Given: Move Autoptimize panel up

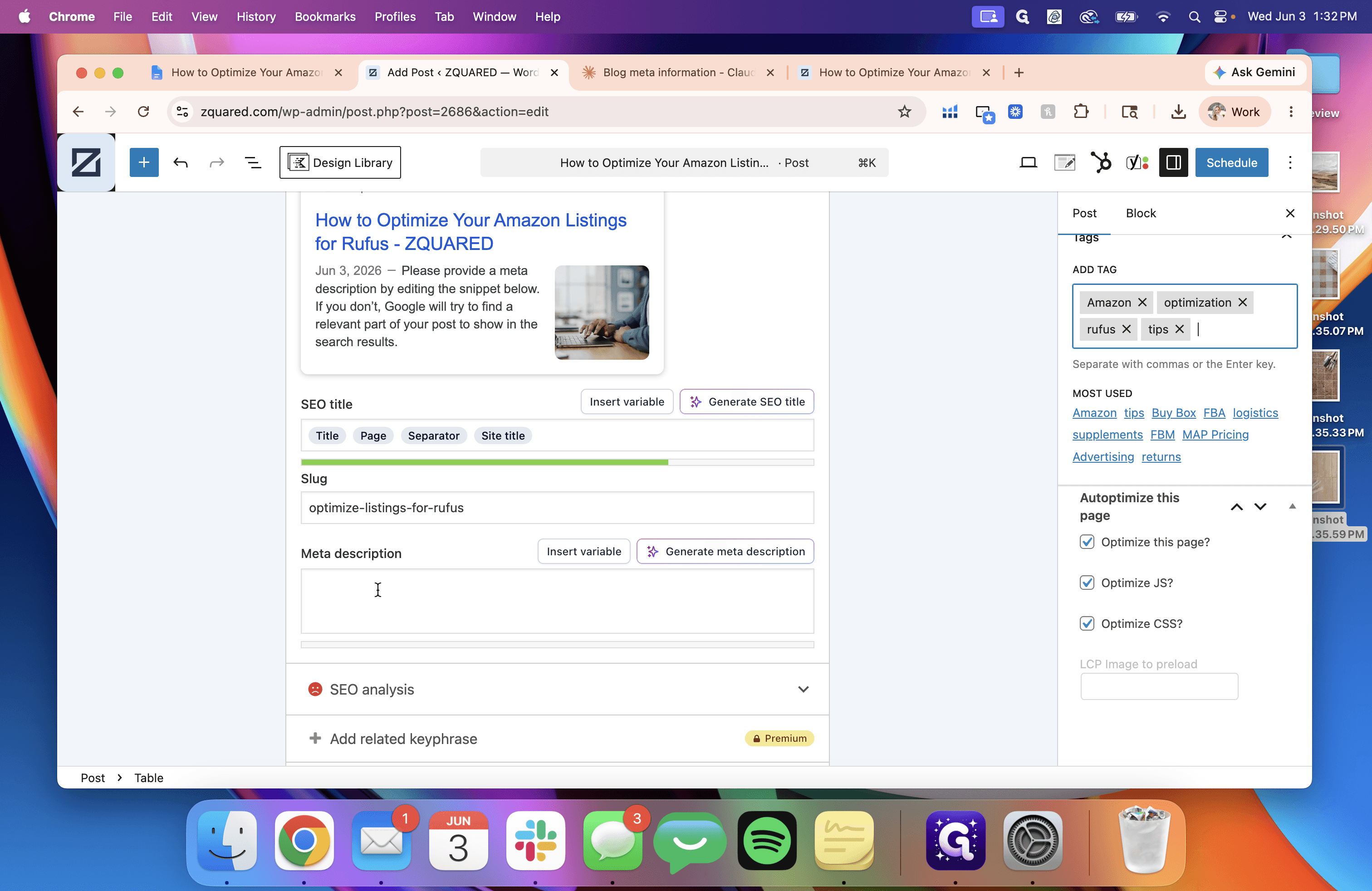Looking at the screenshot, I should point(1236,507).
